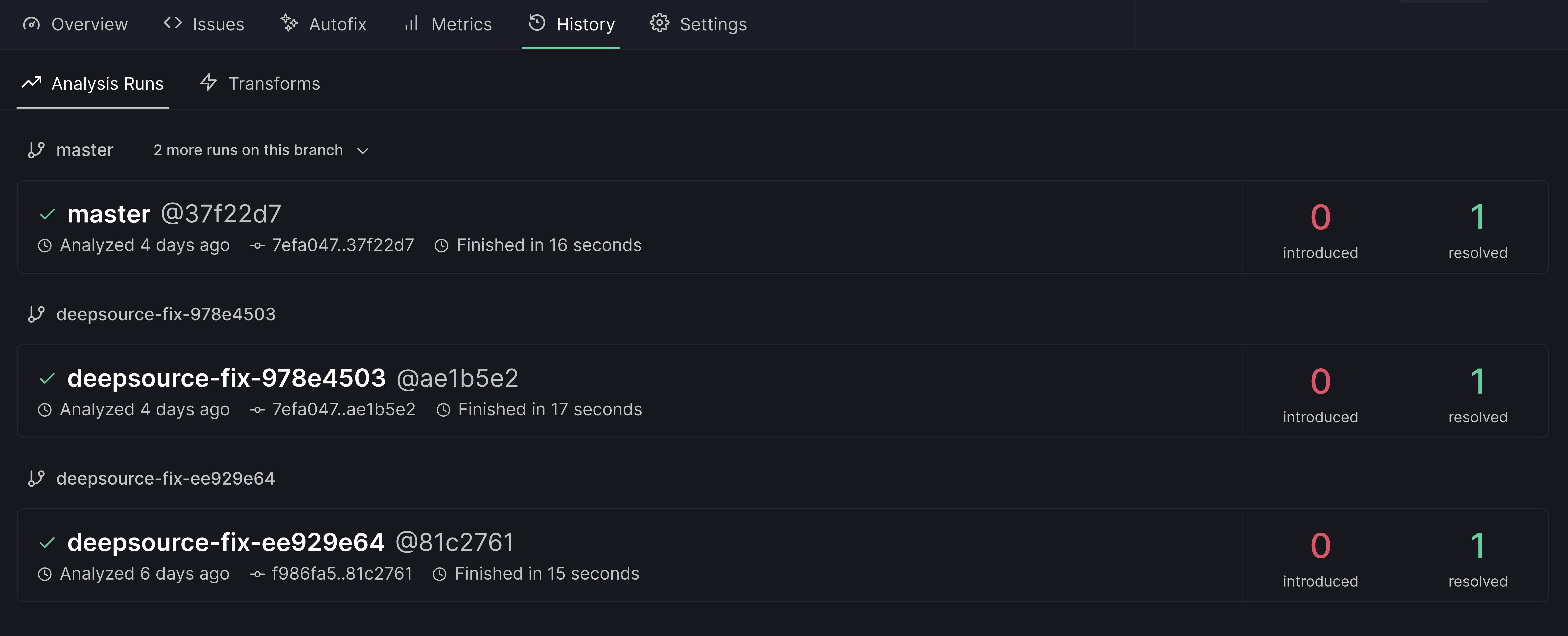Click the Issues code brackets icon

point(173,23)
